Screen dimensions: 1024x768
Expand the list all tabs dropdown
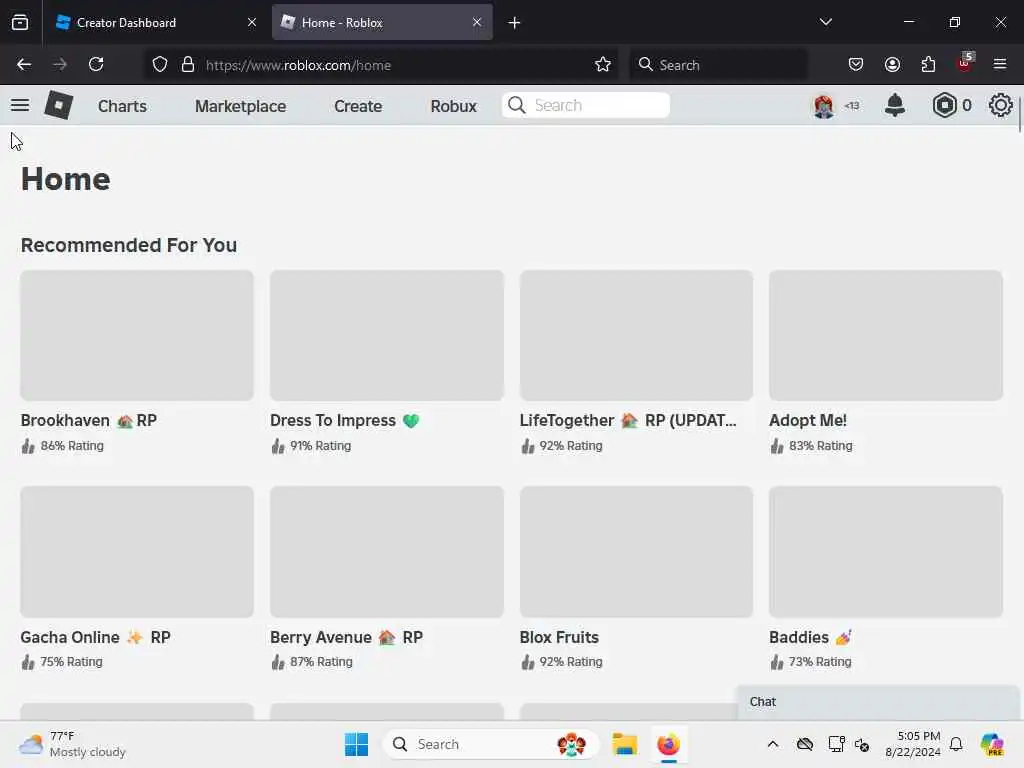click(825, 22)
